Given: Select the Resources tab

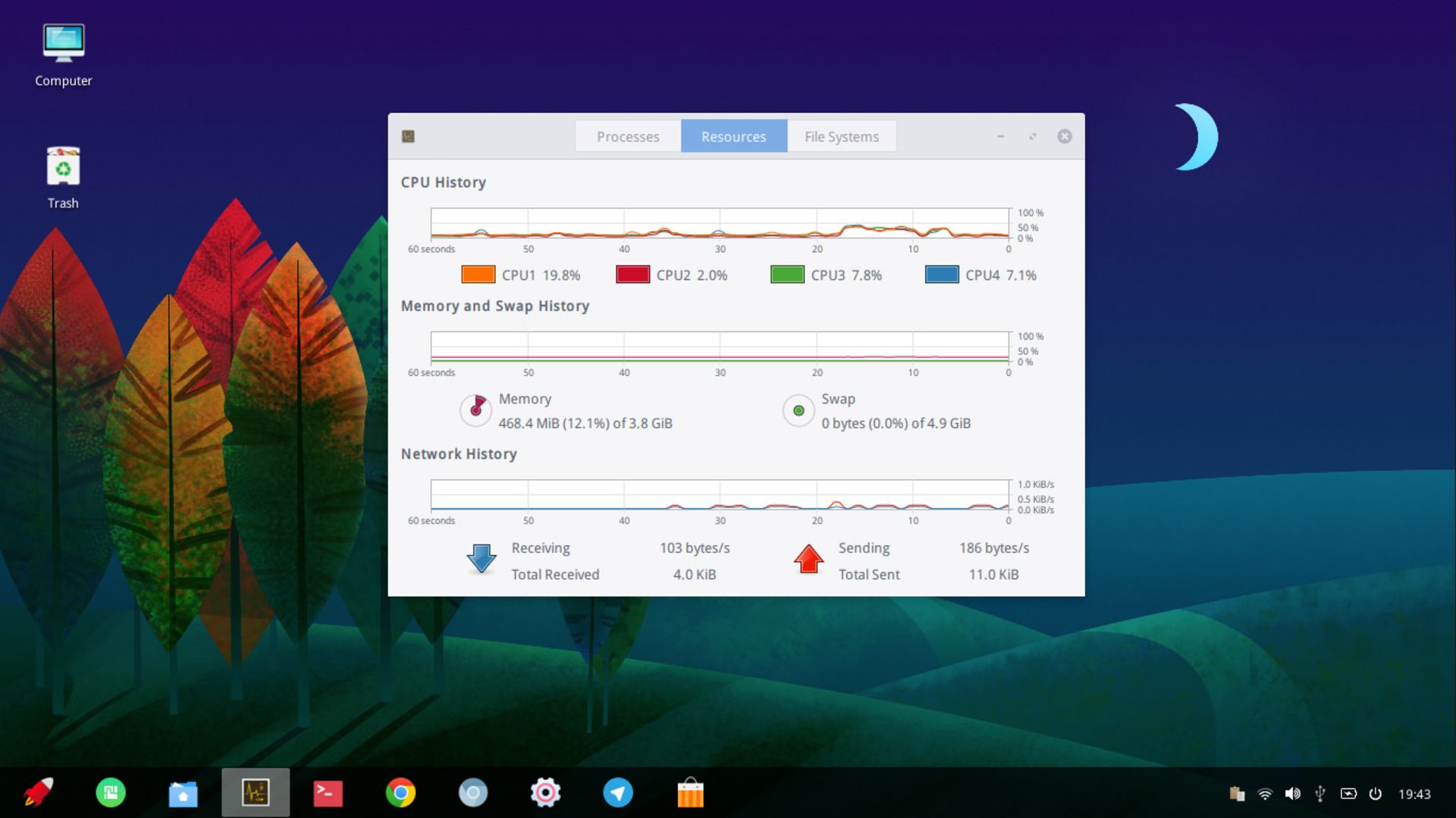Looking at the screenshot, I should click(733, 136).
